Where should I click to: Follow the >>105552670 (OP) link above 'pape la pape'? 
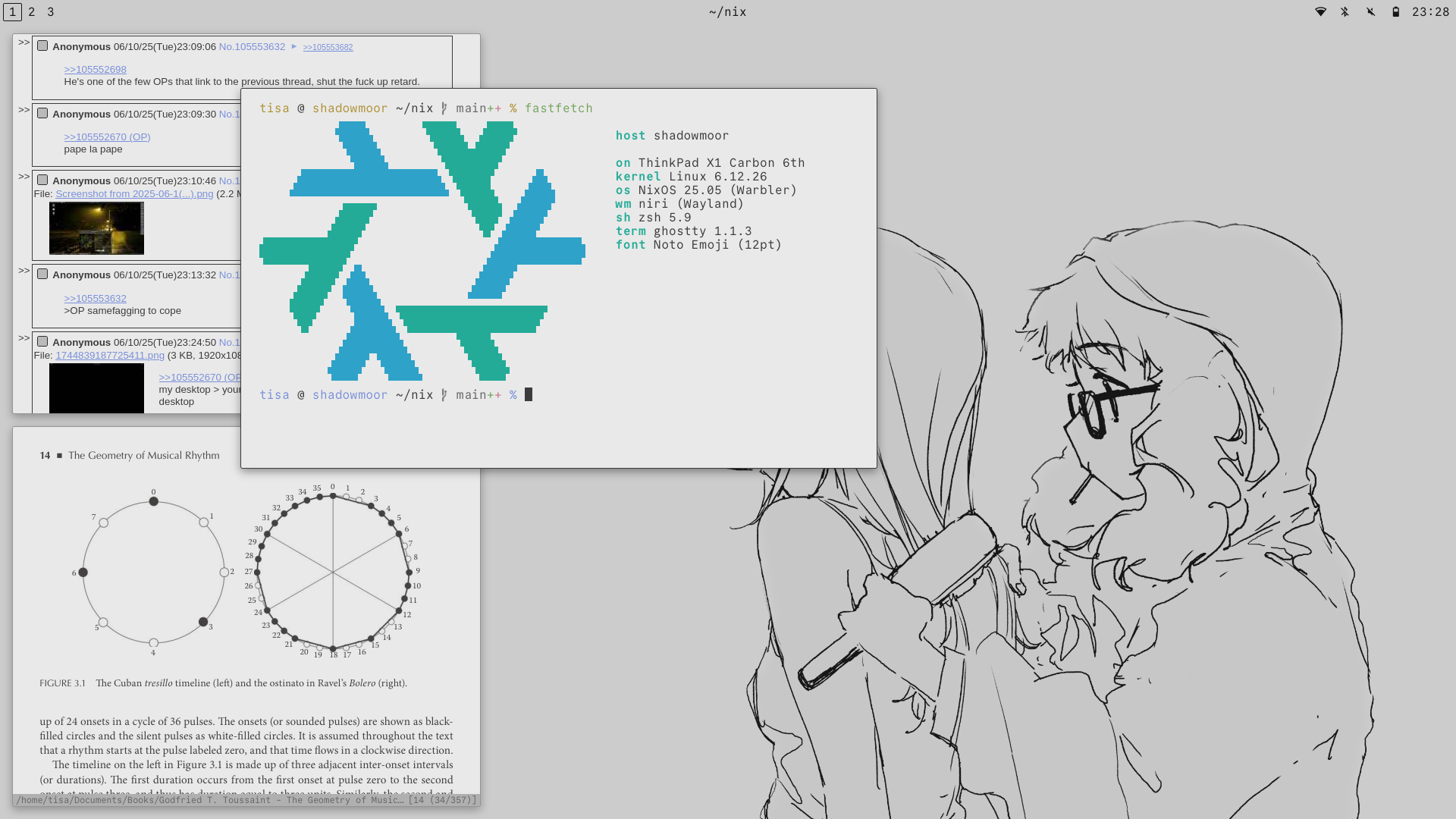107,137
